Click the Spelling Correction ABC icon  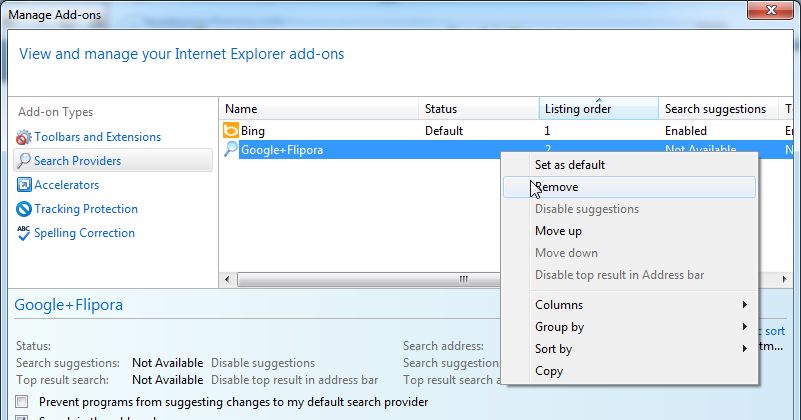24,233
